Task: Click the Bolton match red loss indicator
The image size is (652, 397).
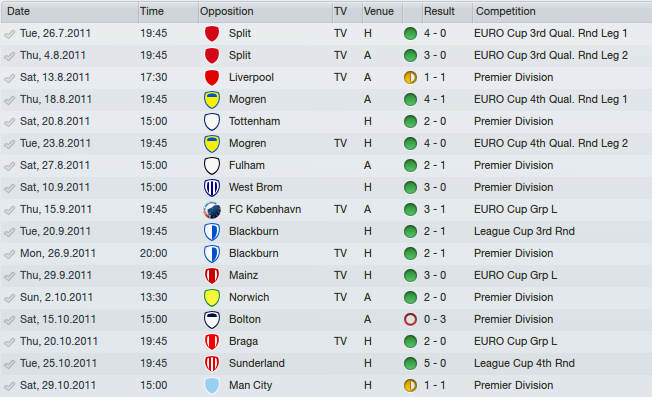Action: click(410, 319)
